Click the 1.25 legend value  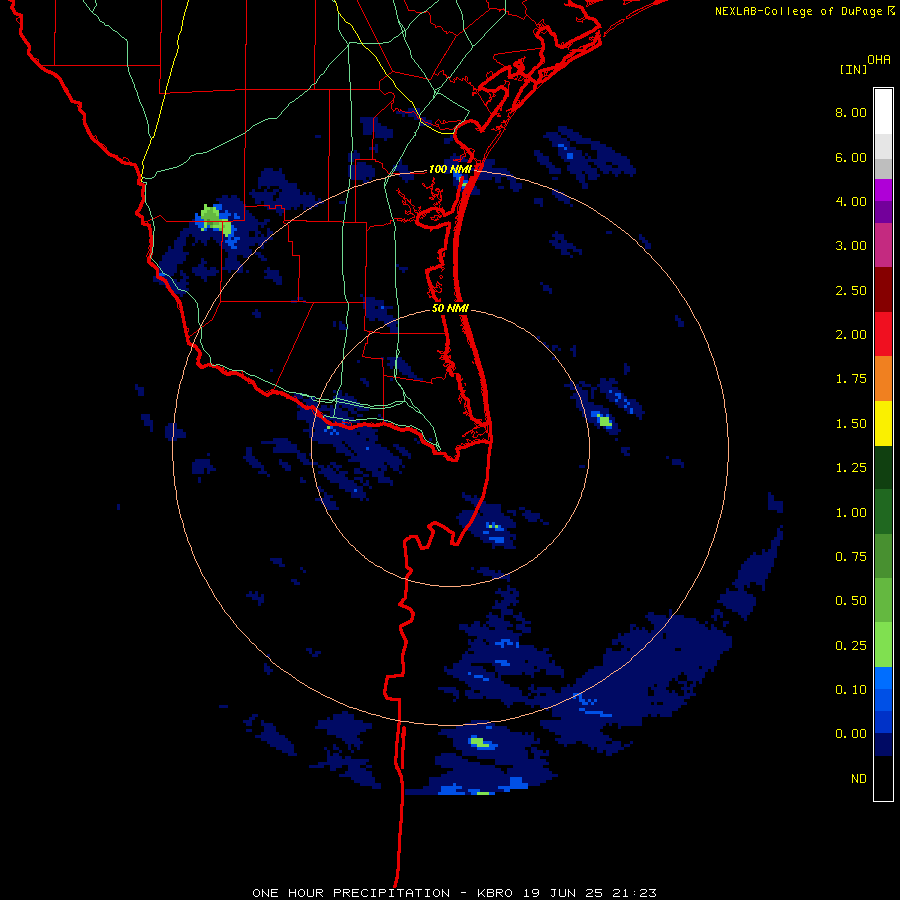point(851,468)
